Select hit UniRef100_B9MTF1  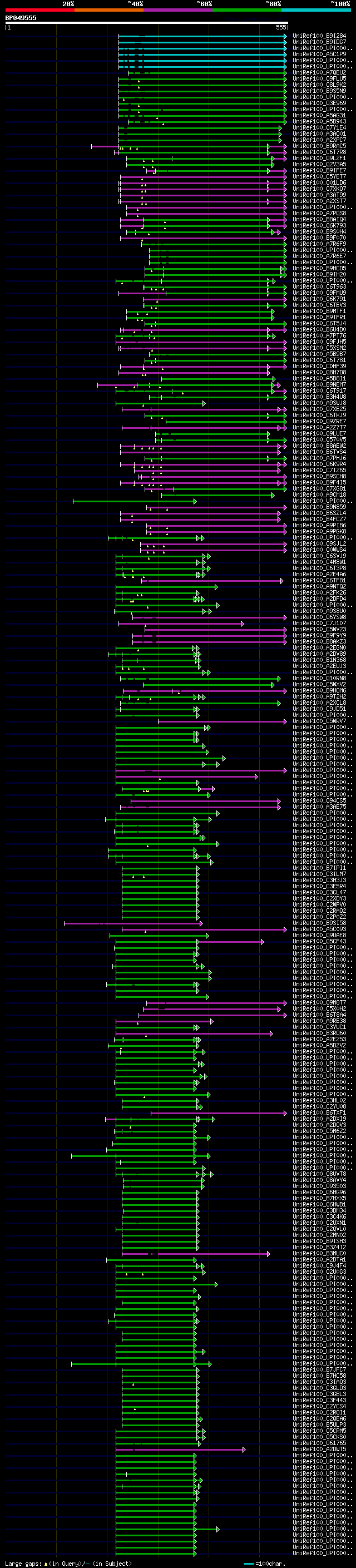click(319, 311)
